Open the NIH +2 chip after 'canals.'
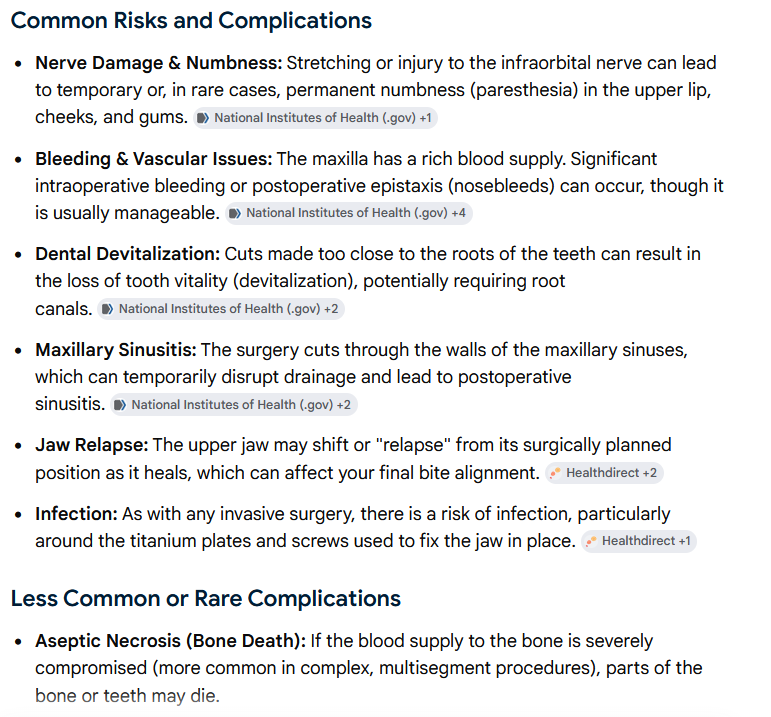771x717 pixels. pos(221,309)
